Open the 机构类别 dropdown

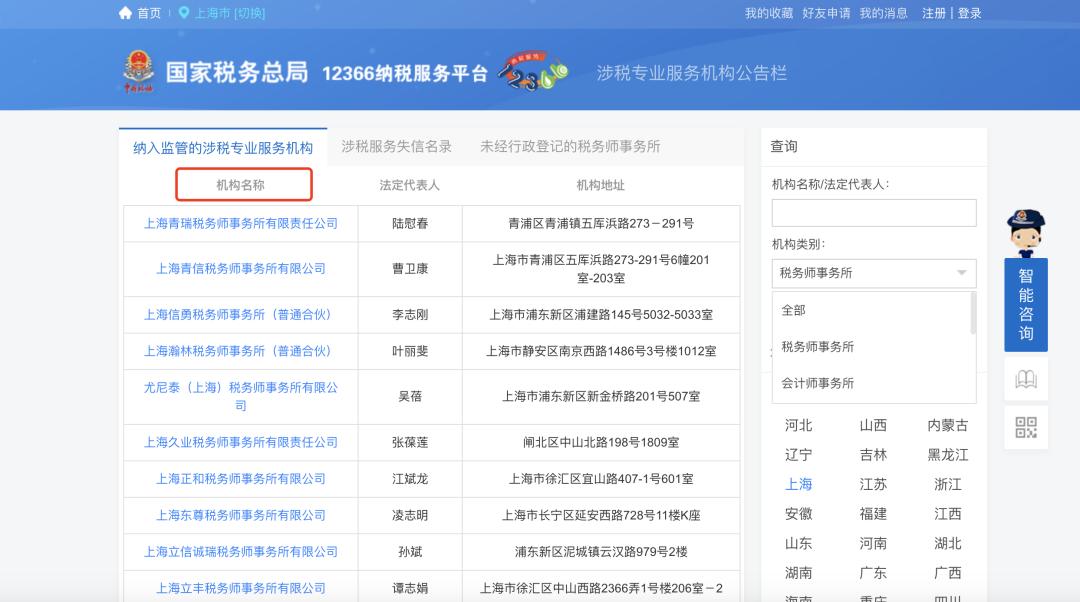(x=874, y=273)
